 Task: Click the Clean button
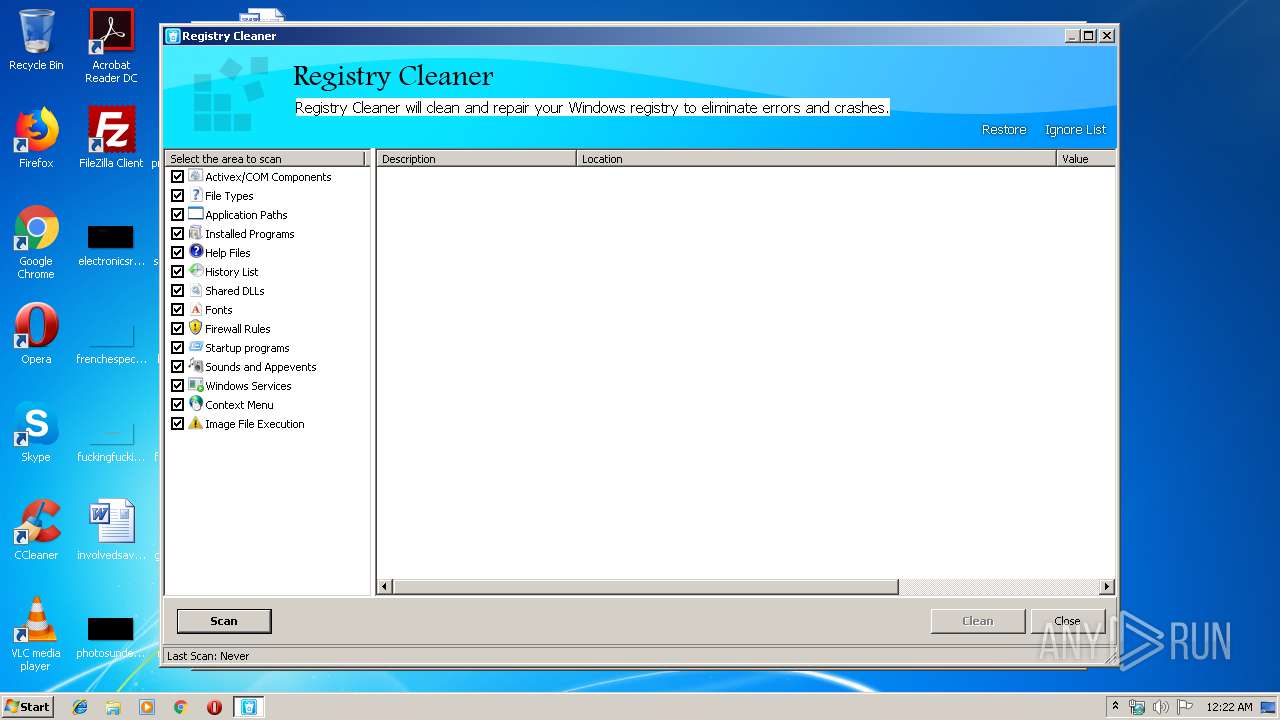[977, 621]
